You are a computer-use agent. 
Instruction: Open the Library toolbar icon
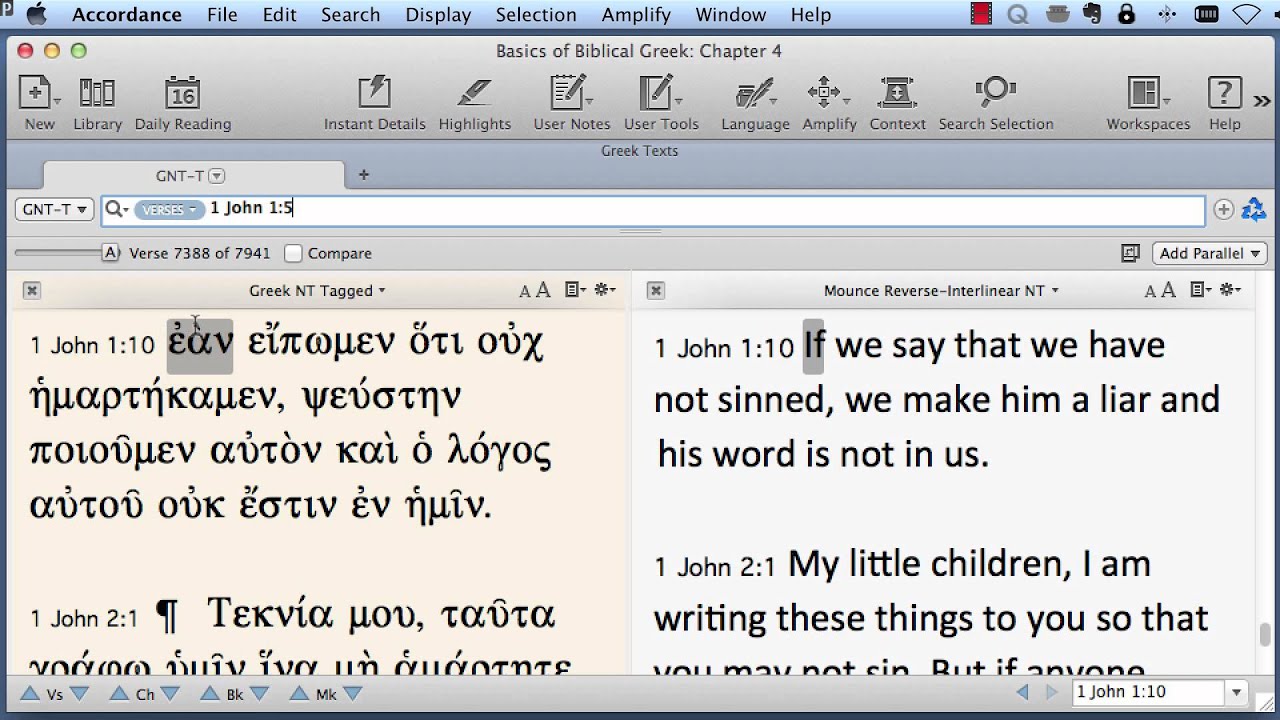click(x=97, y=93)
